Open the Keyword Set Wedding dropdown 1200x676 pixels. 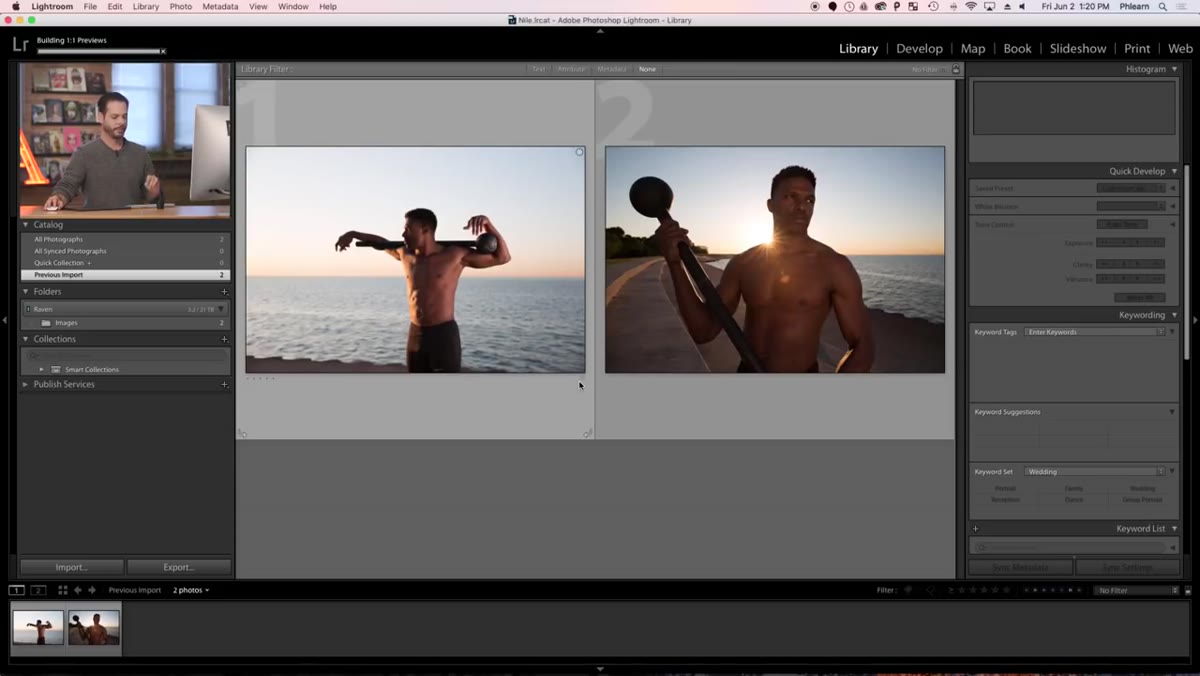pyautogui.click(x=1096, y=471)
